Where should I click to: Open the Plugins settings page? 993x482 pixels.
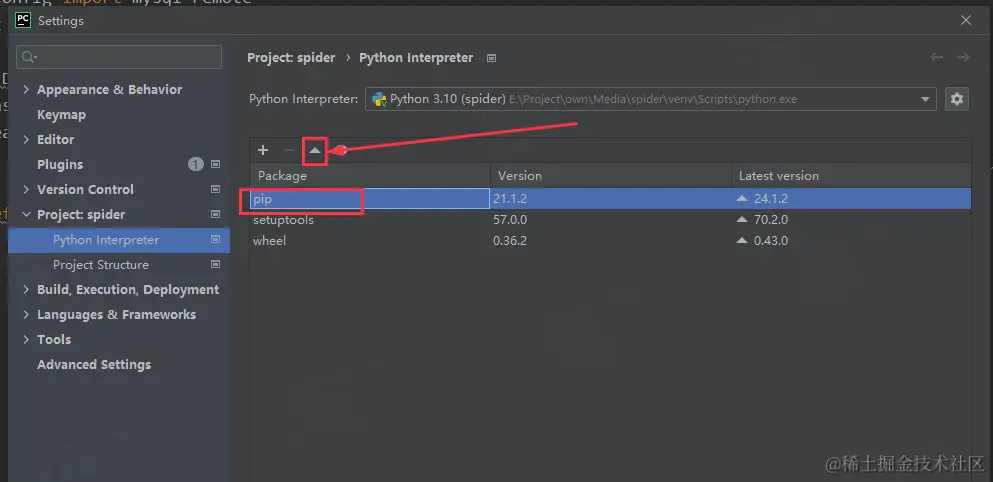coord(60,165)
